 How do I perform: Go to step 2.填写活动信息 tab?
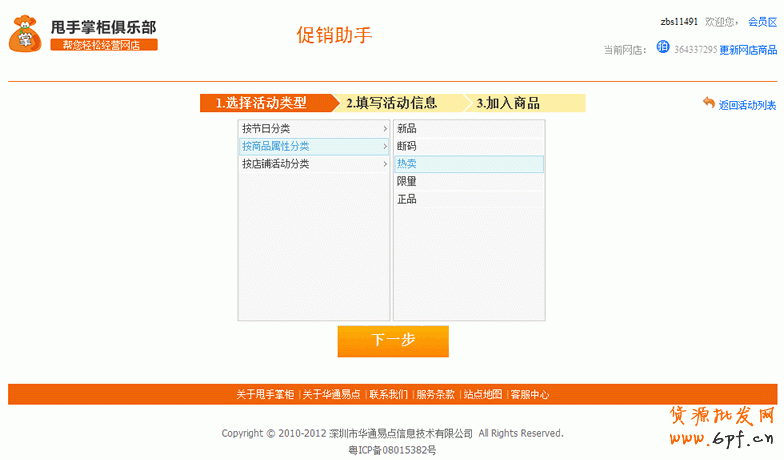coord(392,103)
